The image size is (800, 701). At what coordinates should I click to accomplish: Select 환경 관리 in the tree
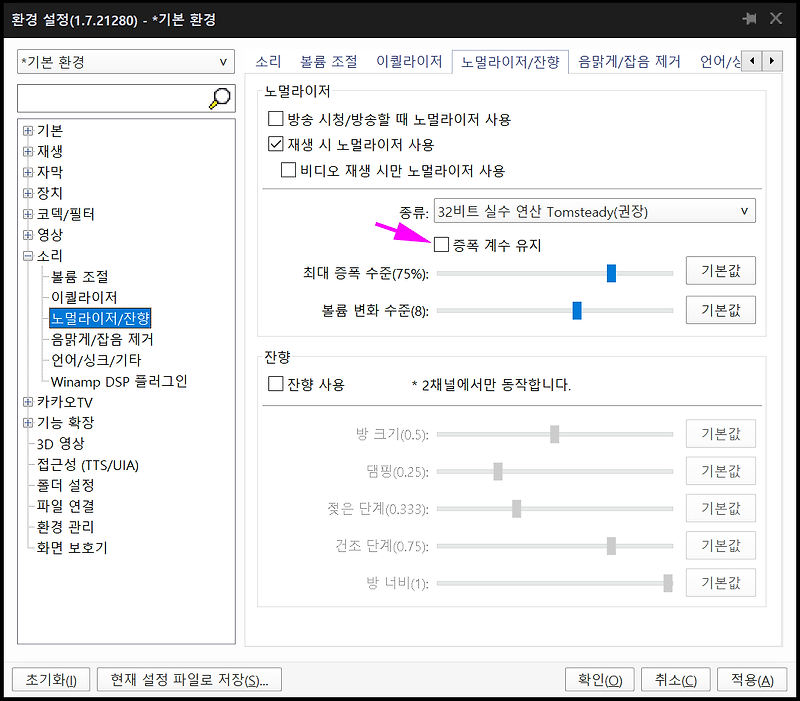click(x=65, y=527)
